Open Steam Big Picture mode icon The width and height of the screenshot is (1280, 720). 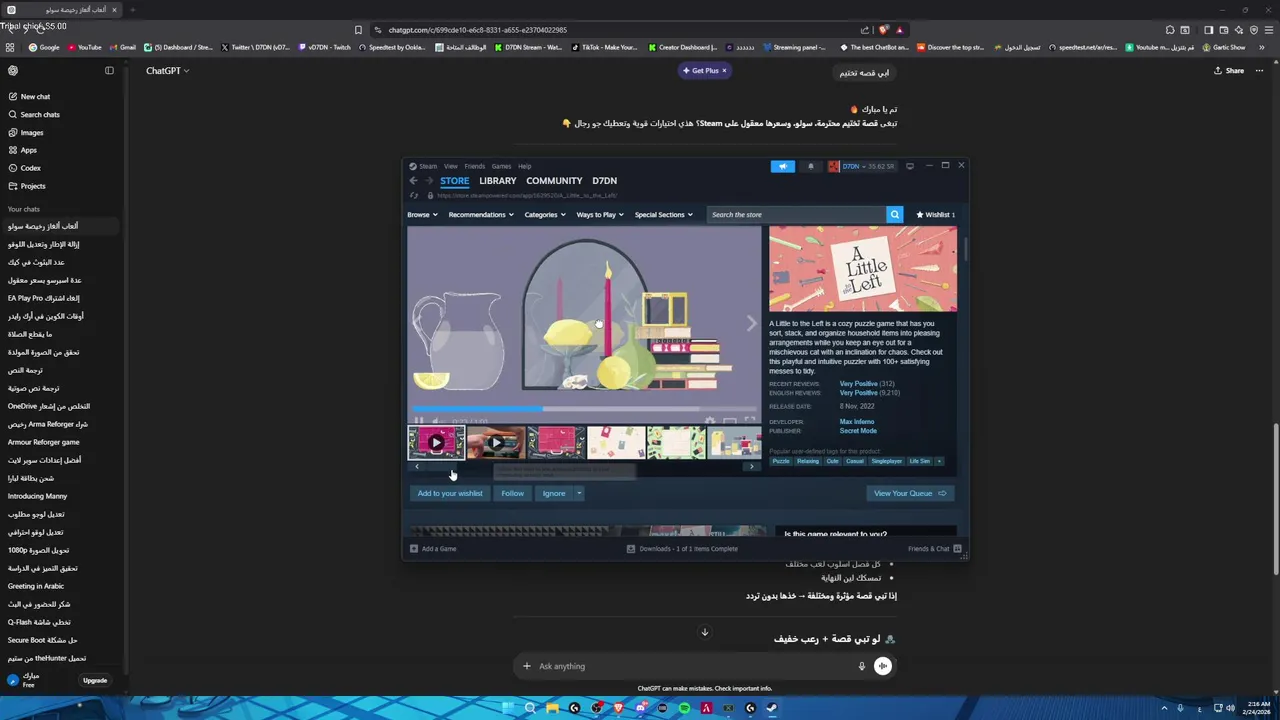click(909, 166)
